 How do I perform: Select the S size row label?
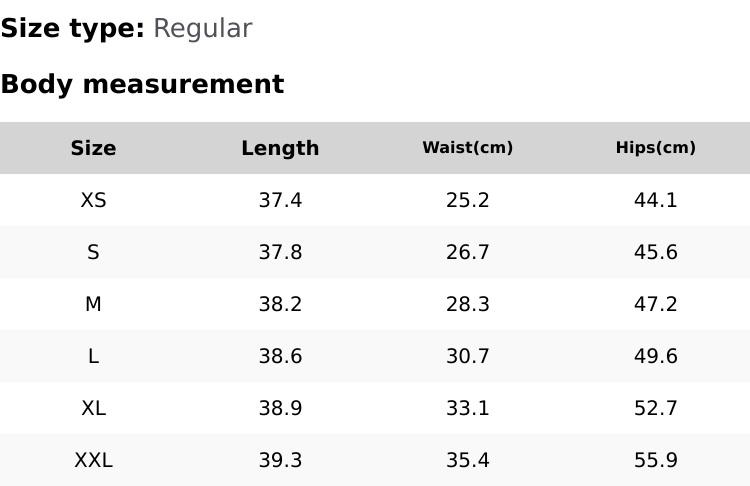click(93, 252)
